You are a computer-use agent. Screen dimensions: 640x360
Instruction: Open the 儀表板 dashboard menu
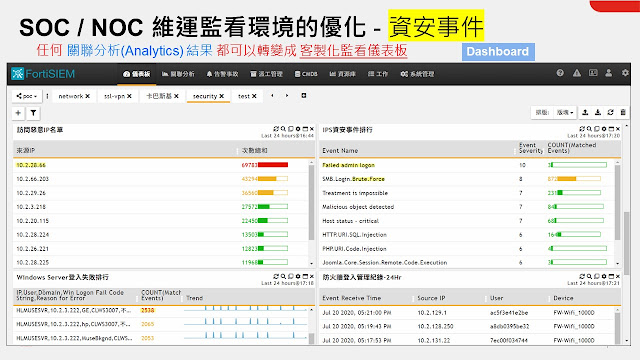[x=137, y=74]
